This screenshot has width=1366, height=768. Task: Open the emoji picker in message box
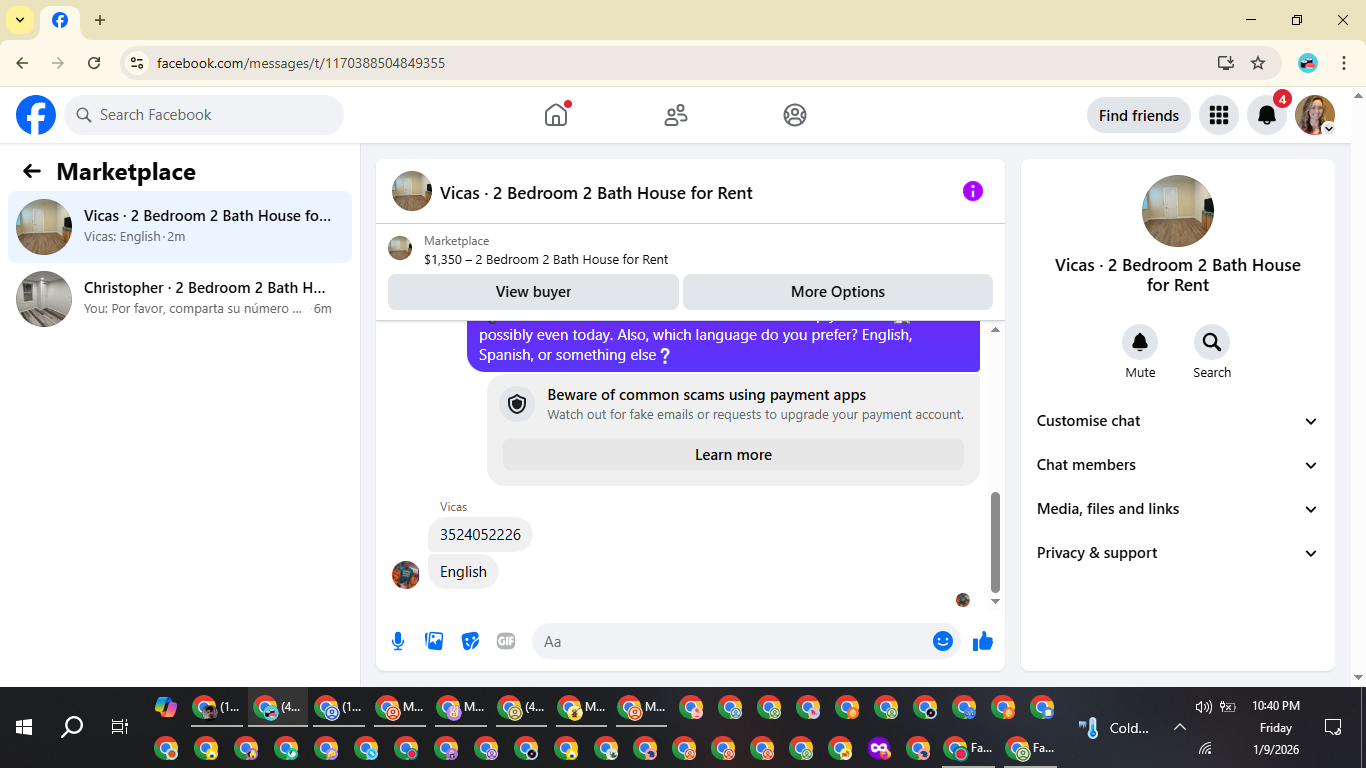[x=942, y=641]
